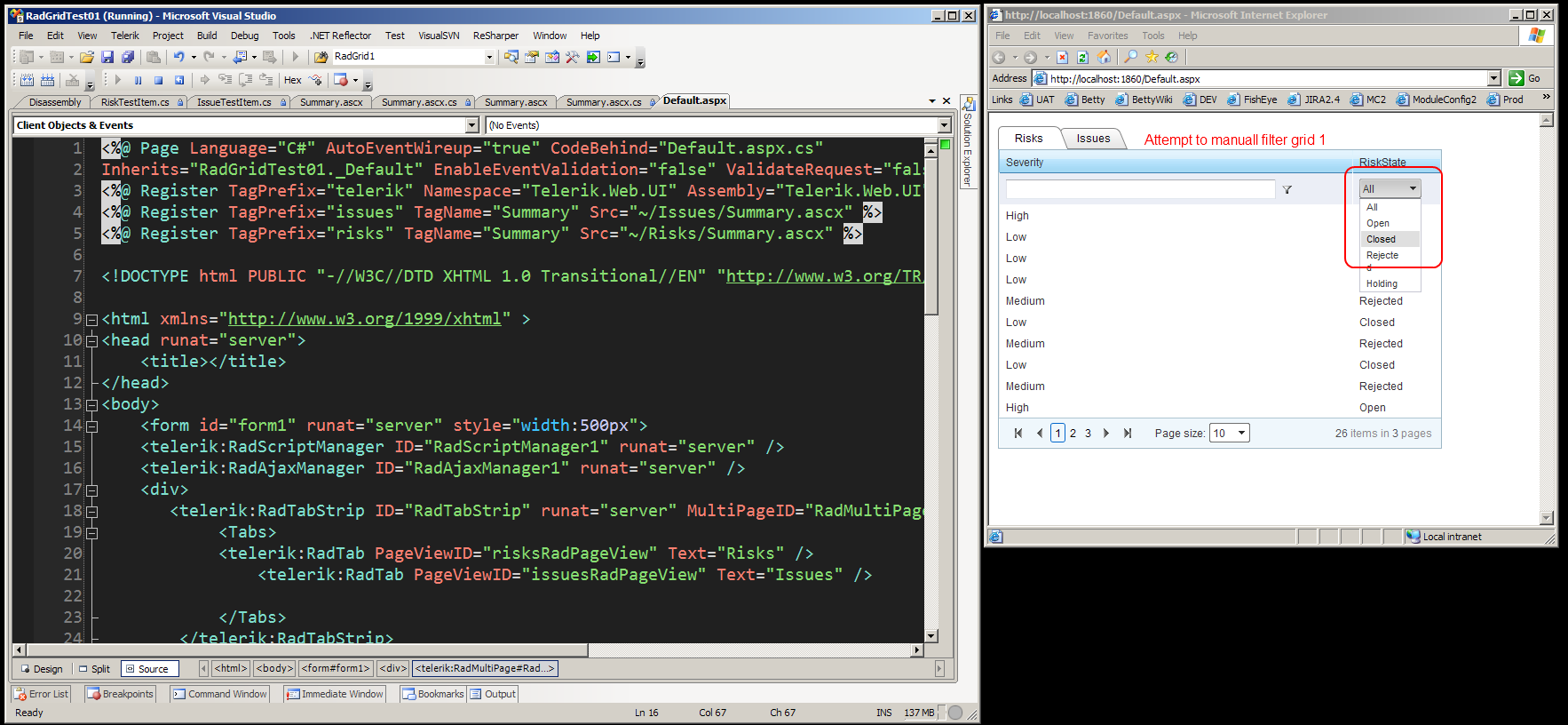Viewport: 1568px width, 725px height.
Task: Pause debugging with the Break All icon
Action: 139,80
